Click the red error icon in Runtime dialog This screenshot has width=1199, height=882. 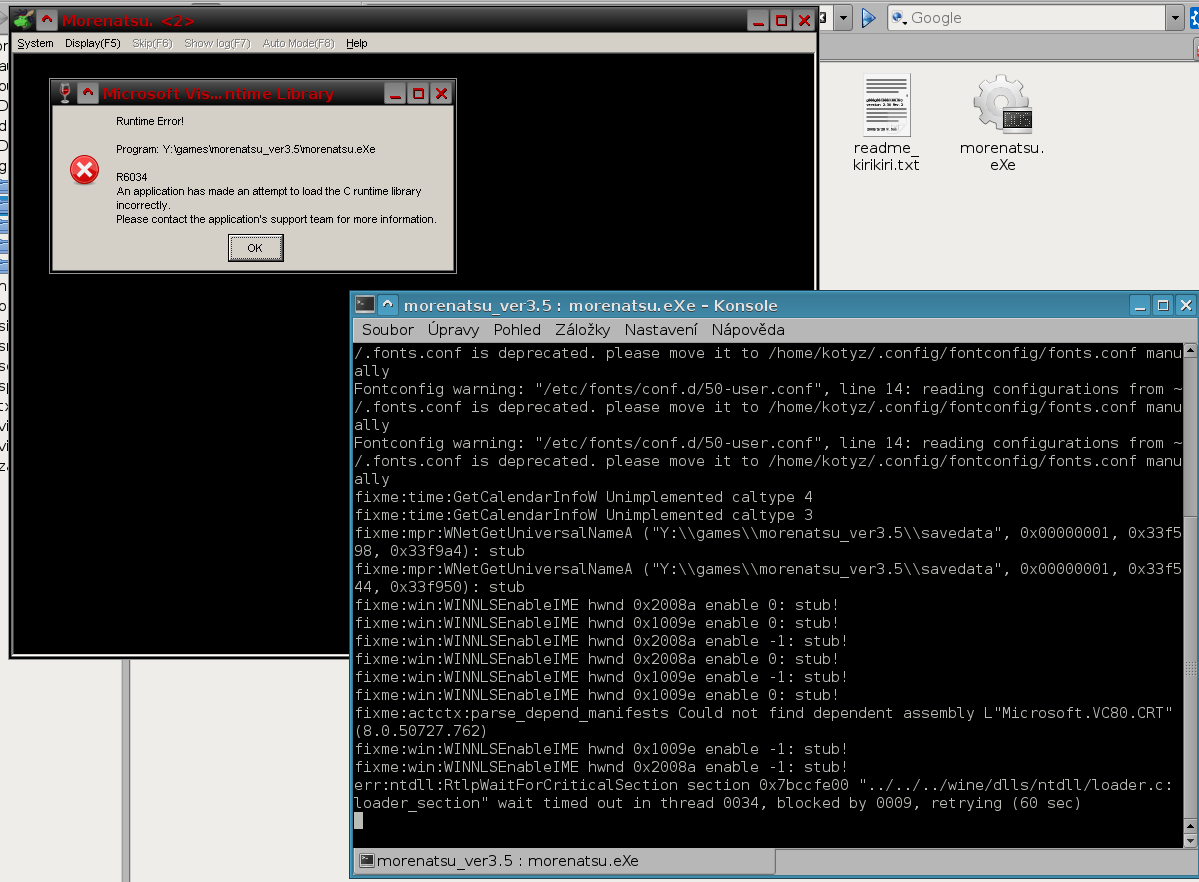click(85, 170)
